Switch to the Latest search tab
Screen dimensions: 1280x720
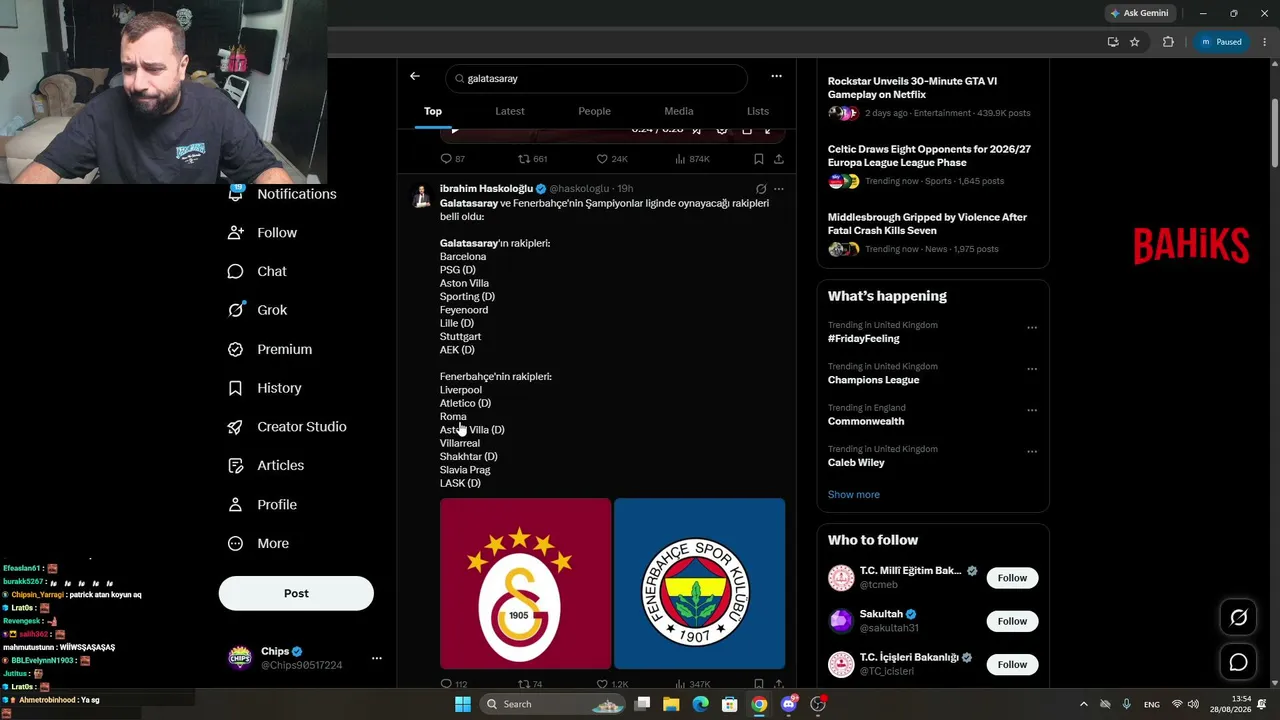[x=510, y=111]
